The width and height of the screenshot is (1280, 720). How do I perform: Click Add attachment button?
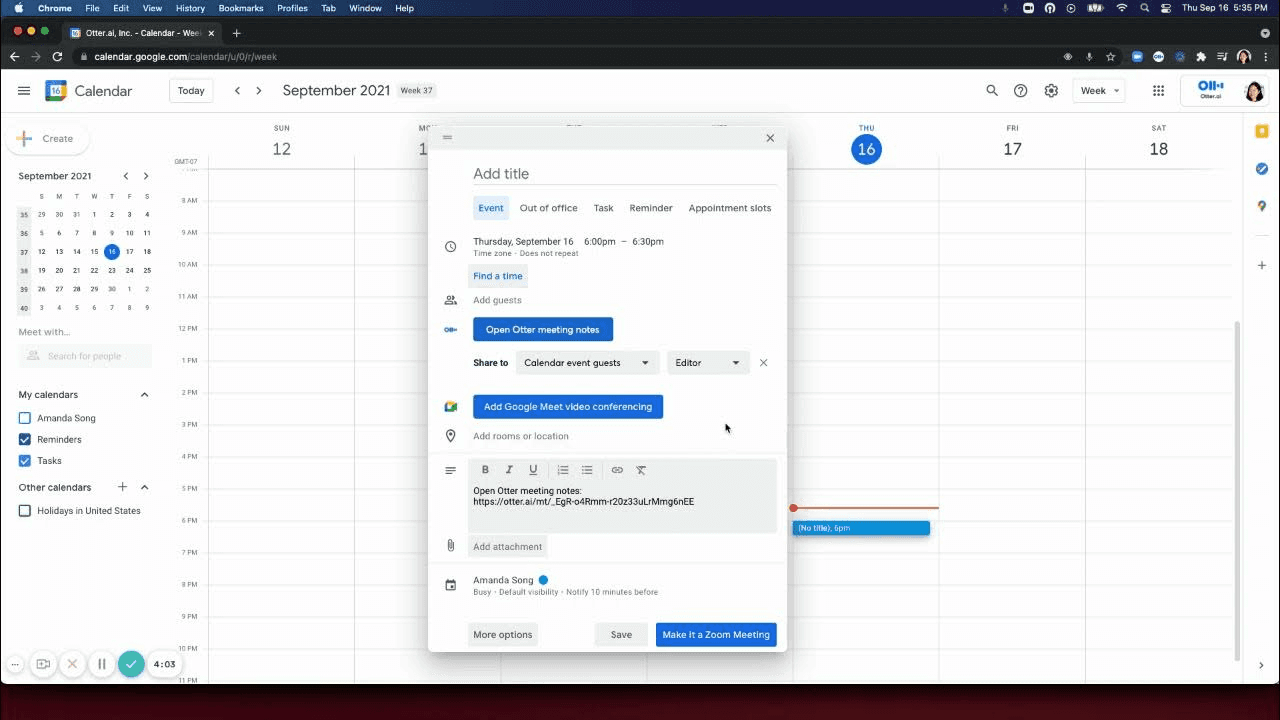[508, 547]
